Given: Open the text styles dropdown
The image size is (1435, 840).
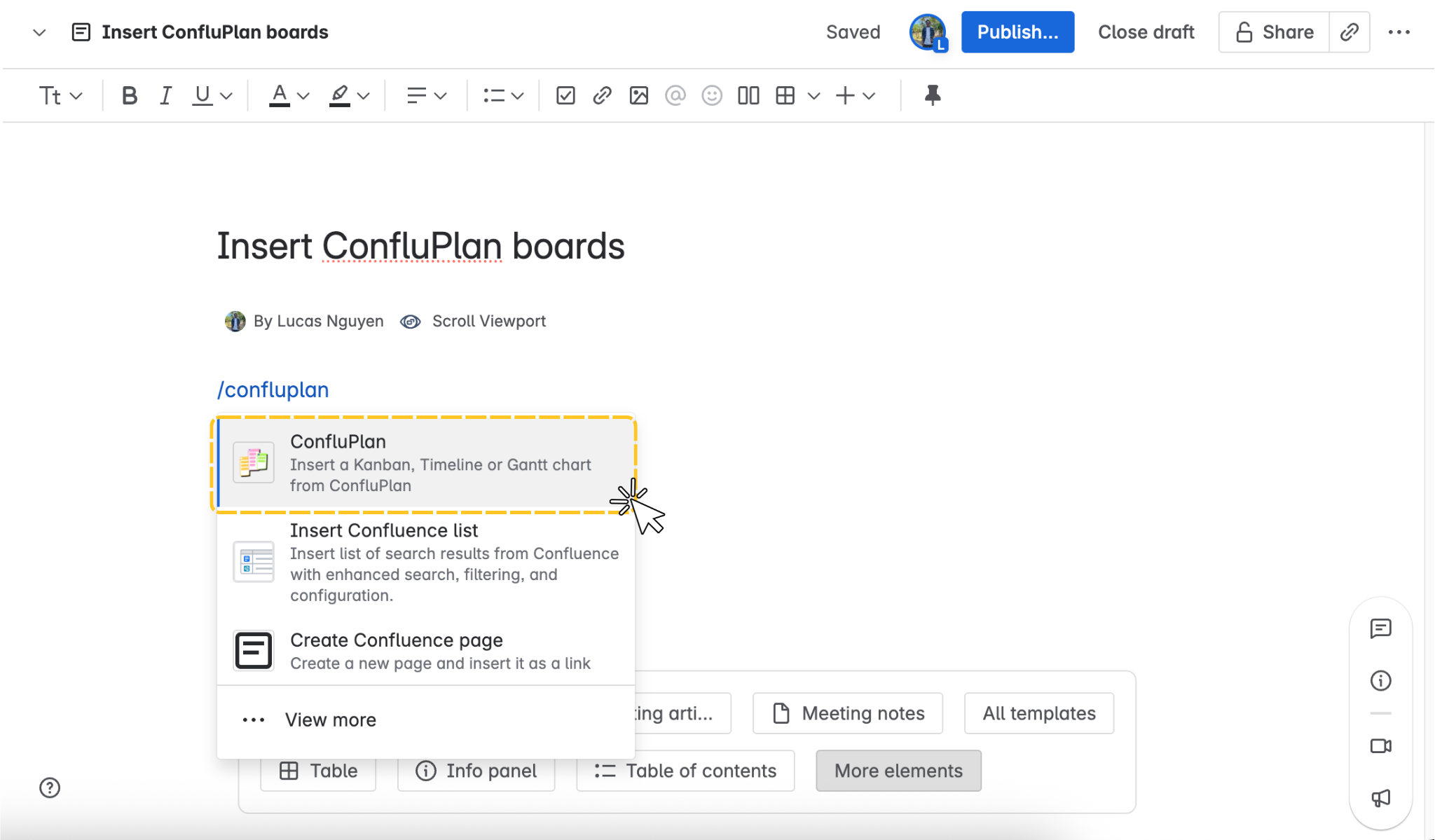Looking at the screenshot, I should pyautogui.click(x=60, y=95).
